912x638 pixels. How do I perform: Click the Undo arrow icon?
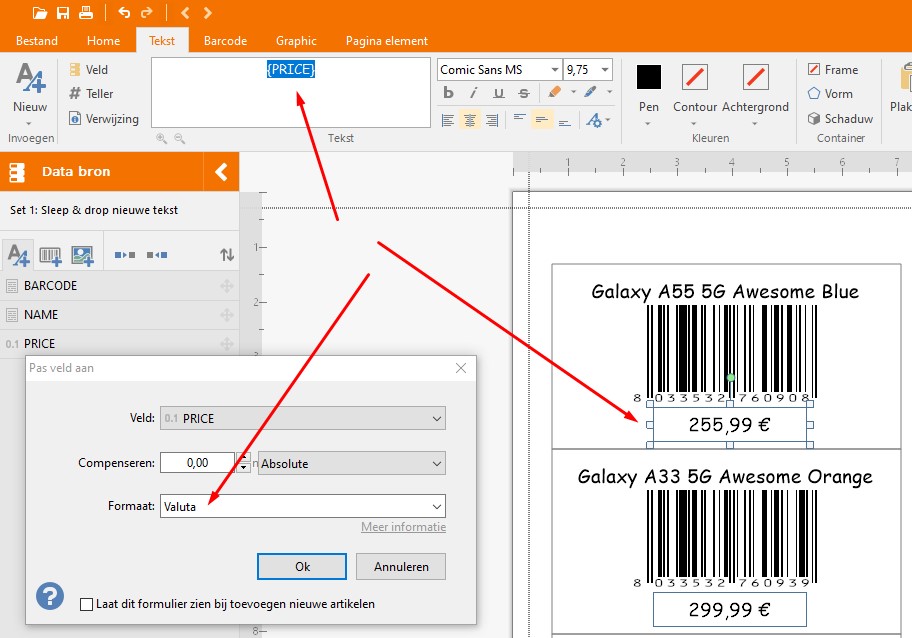coord(124,13)
